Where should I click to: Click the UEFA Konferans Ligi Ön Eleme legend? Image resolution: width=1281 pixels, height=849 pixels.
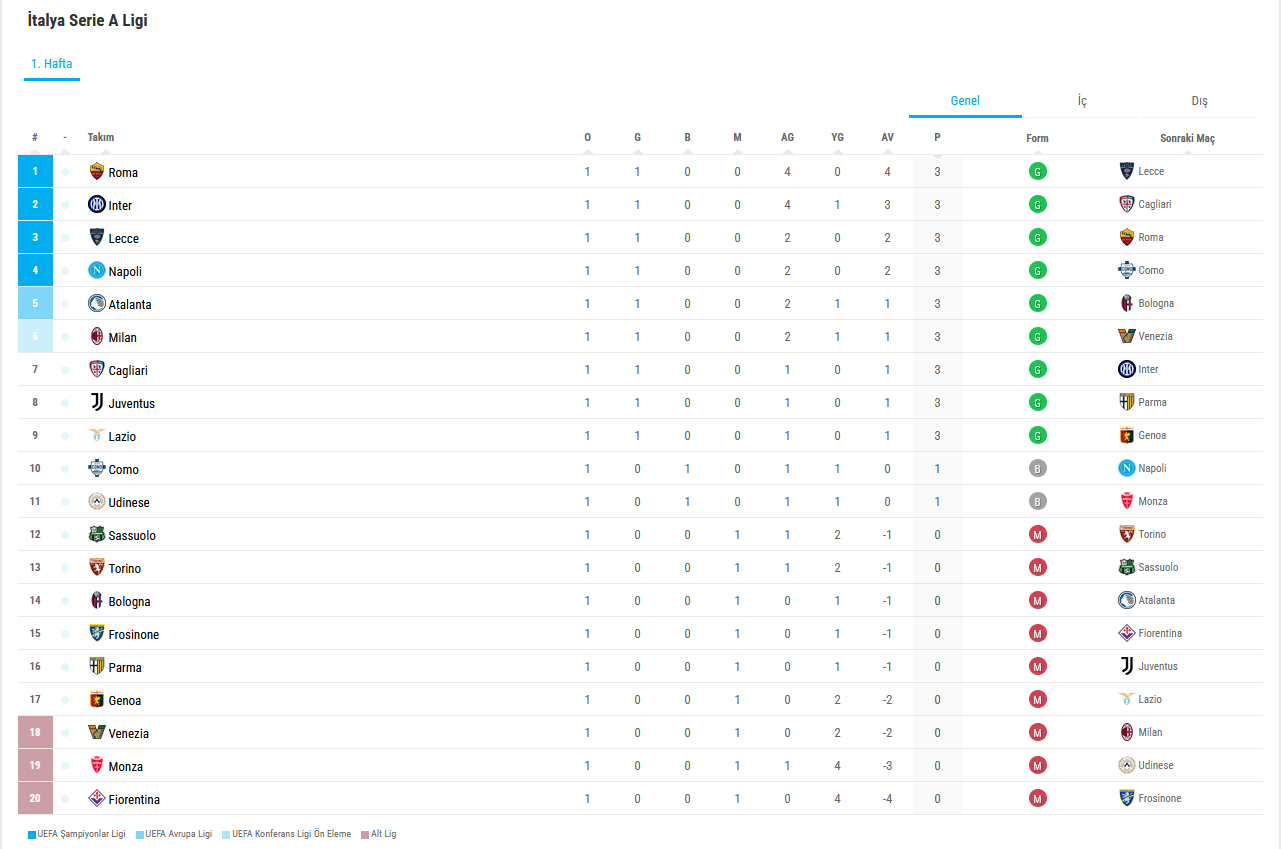coord(287,834)
